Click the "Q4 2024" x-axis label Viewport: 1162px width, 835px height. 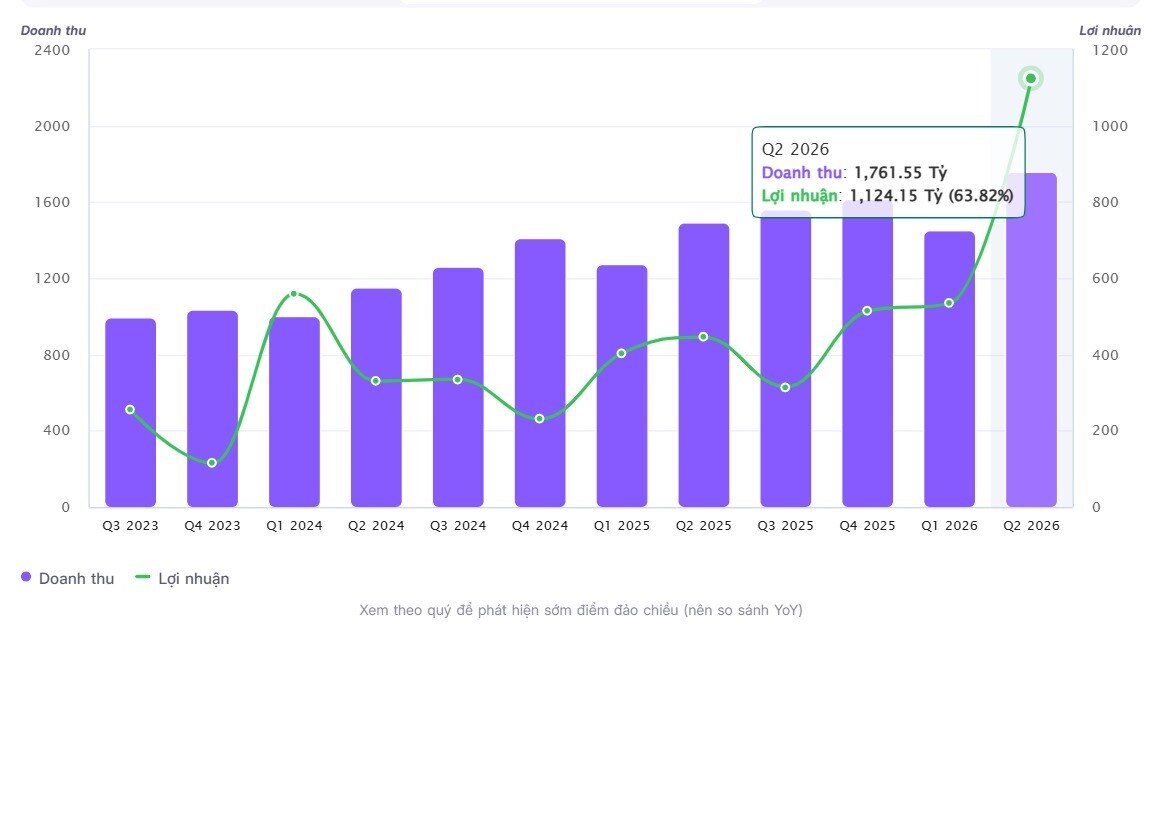point(540,526)
